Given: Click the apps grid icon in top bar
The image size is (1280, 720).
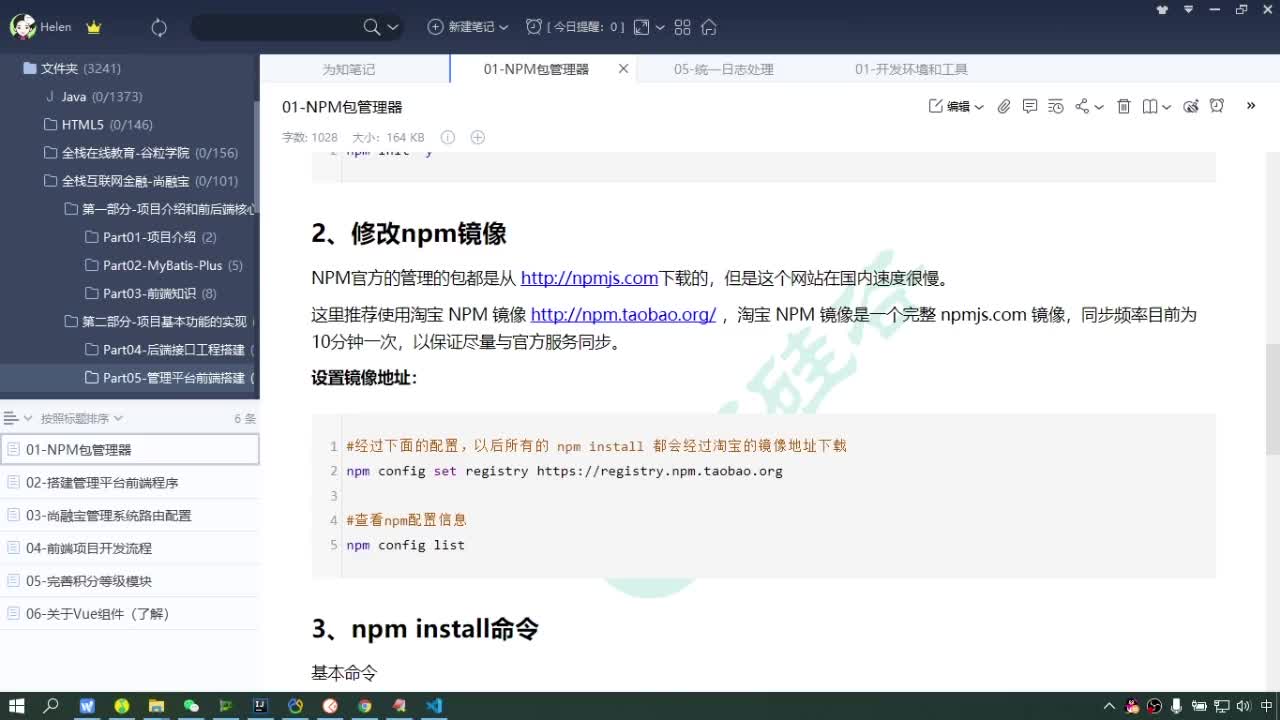Looking at the screenshot, I should point(683,27).
